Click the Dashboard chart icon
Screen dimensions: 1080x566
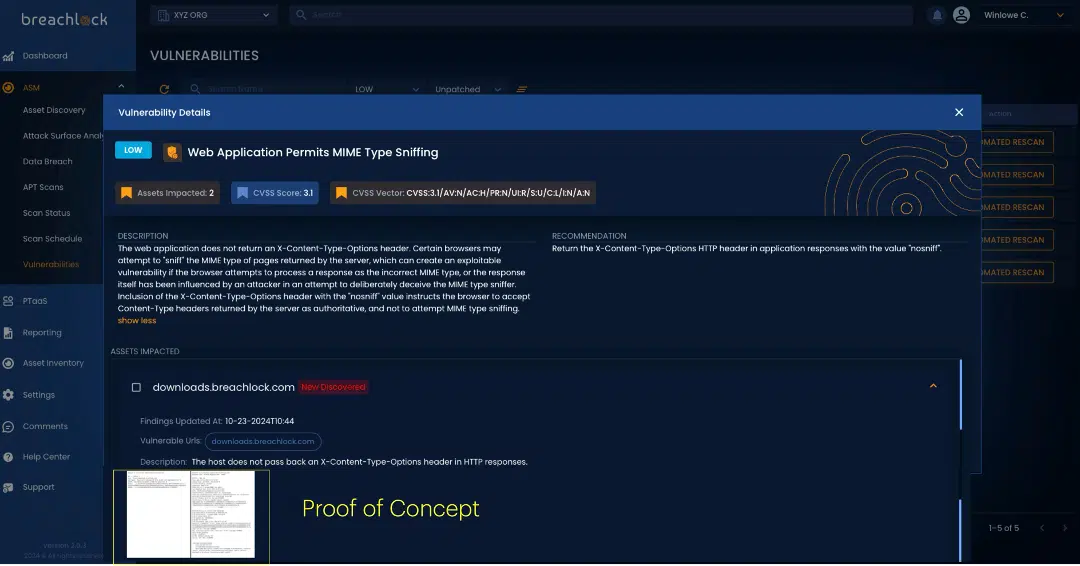click(x=8, y=56)
